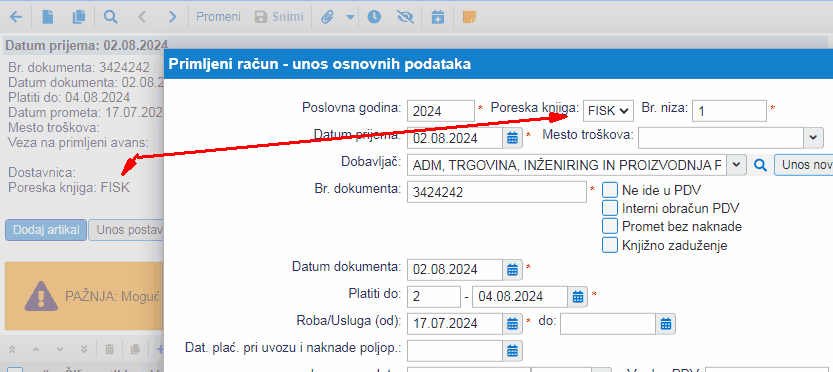This screenshot has width=833, height=372.
Task: Toggle the crossed-eye visibility icon
Action: (x=405, y=17)
